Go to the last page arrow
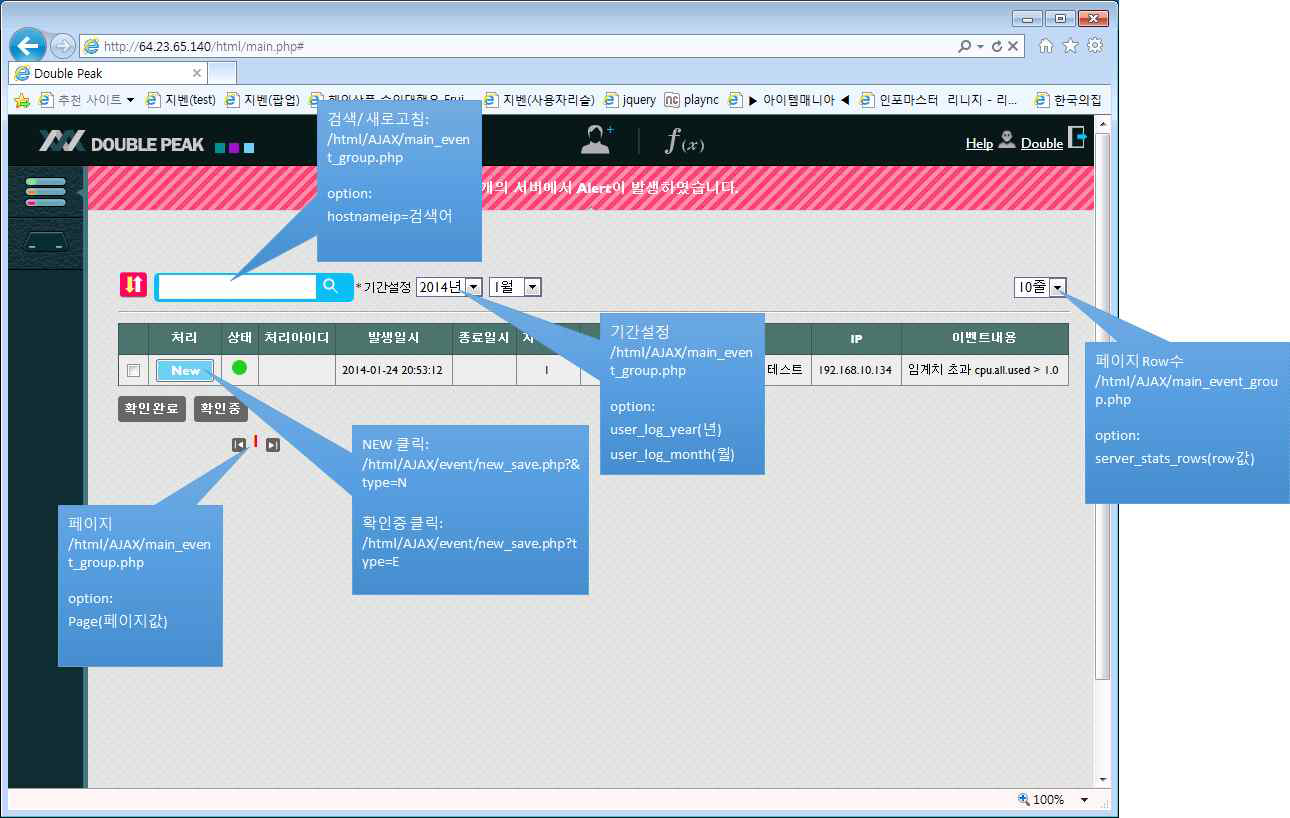 [x=273, y=445]
